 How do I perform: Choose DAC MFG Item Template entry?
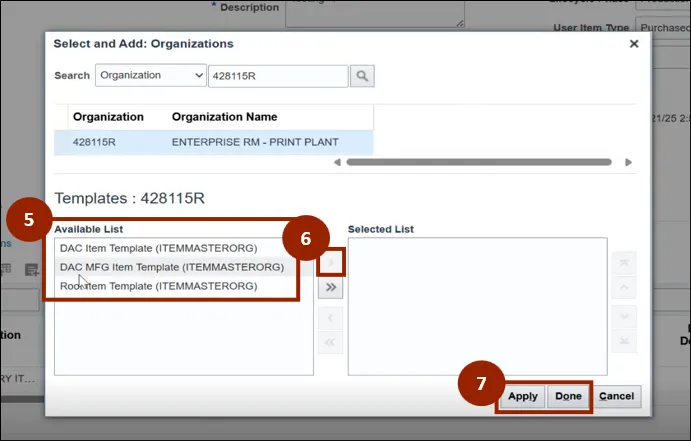pos(171,267)
